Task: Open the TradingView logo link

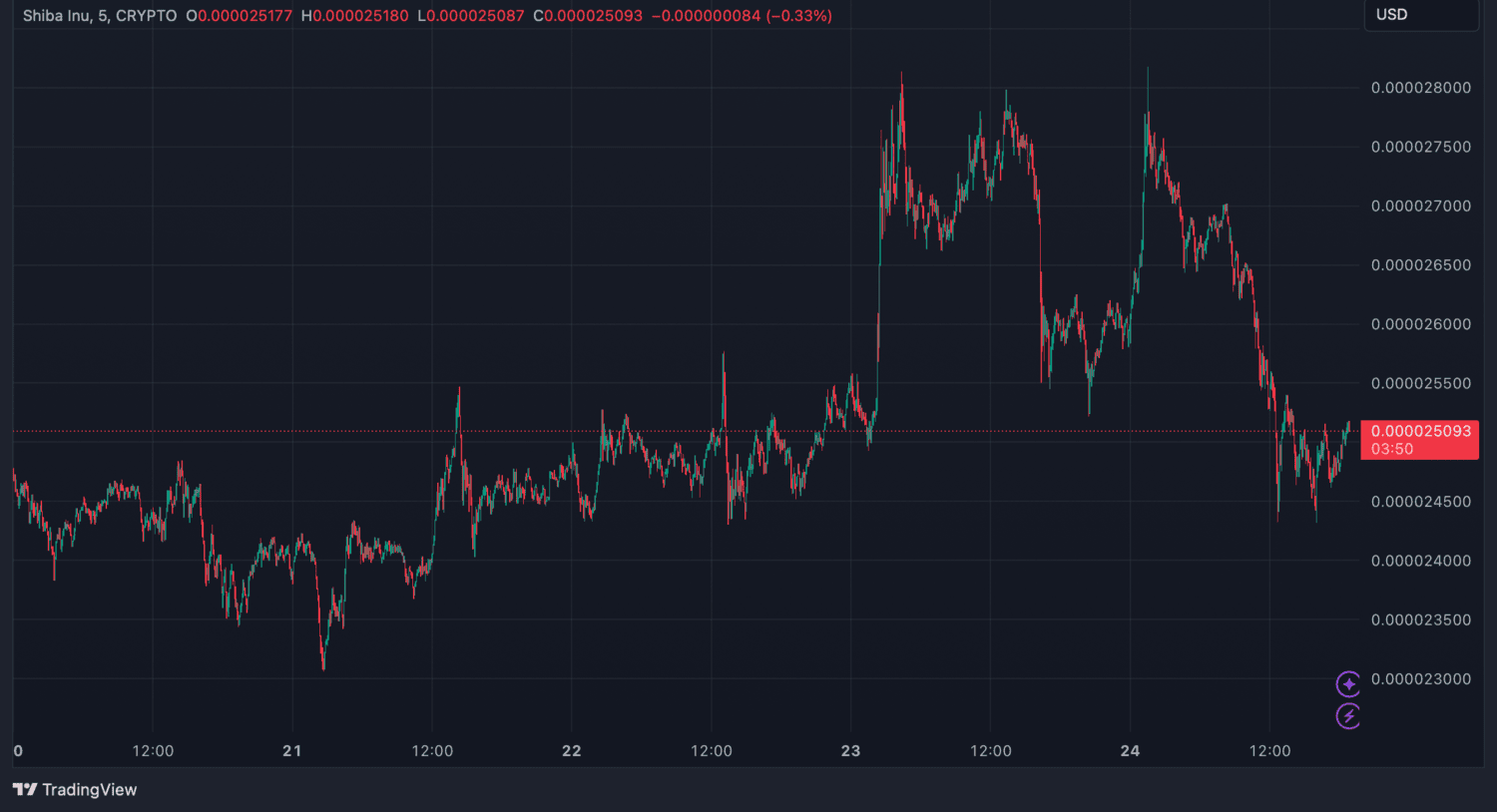Action: (75, 789)
